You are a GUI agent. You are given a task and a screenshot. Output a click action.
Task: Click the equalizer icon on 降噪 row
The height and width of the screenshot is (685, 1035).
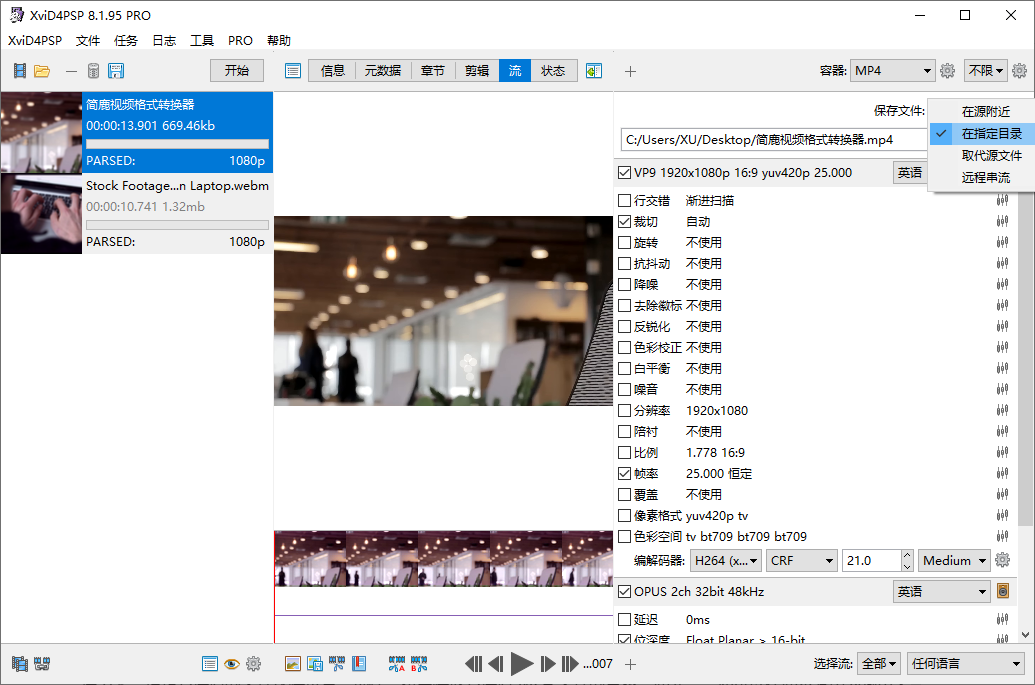tap(1002, 285)
